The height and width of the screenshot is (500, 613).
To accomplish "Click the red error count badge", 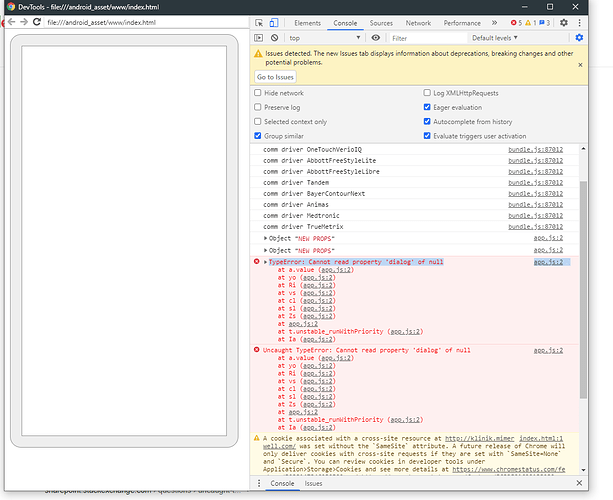I will (x=516, y=23).
